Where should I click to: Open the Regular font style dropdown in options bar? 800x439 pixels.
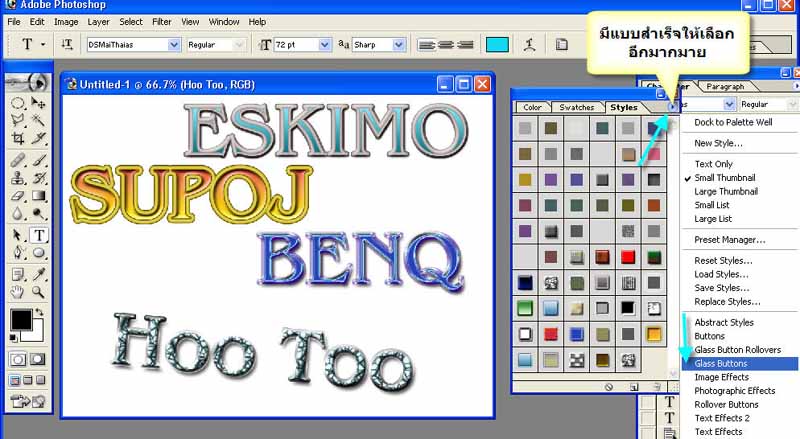click(x=239, y=45)
